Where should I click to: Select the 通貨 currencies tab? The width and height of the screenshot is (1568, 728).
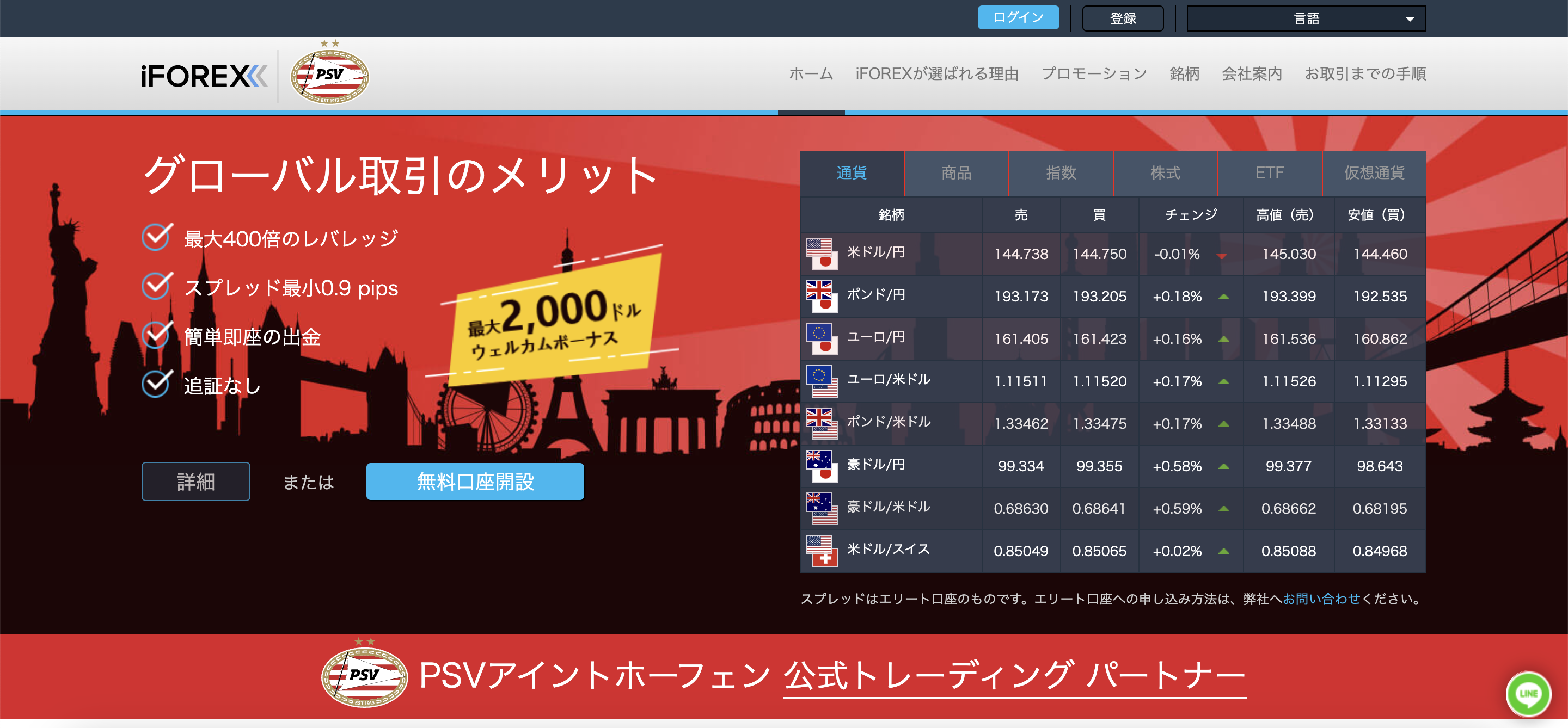coord(852,174)
